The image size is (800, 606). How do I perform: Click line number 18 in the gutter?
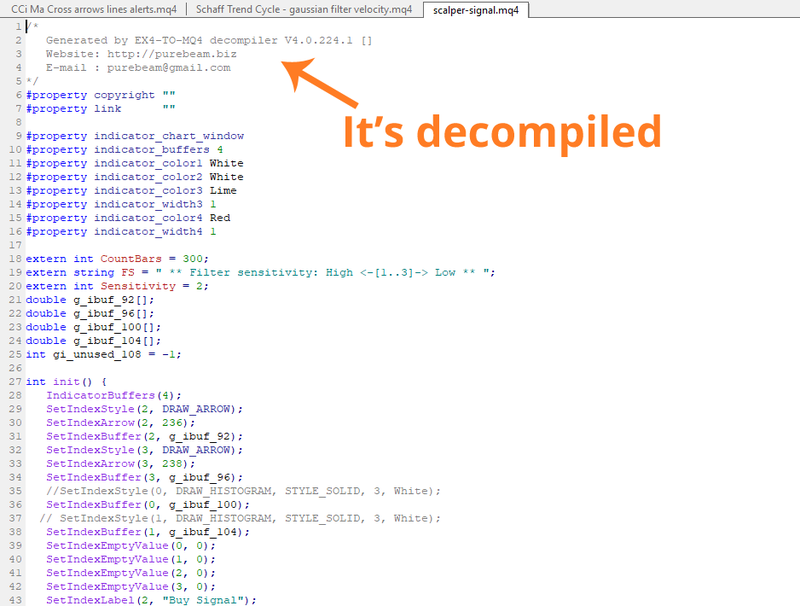pos(15,259)
